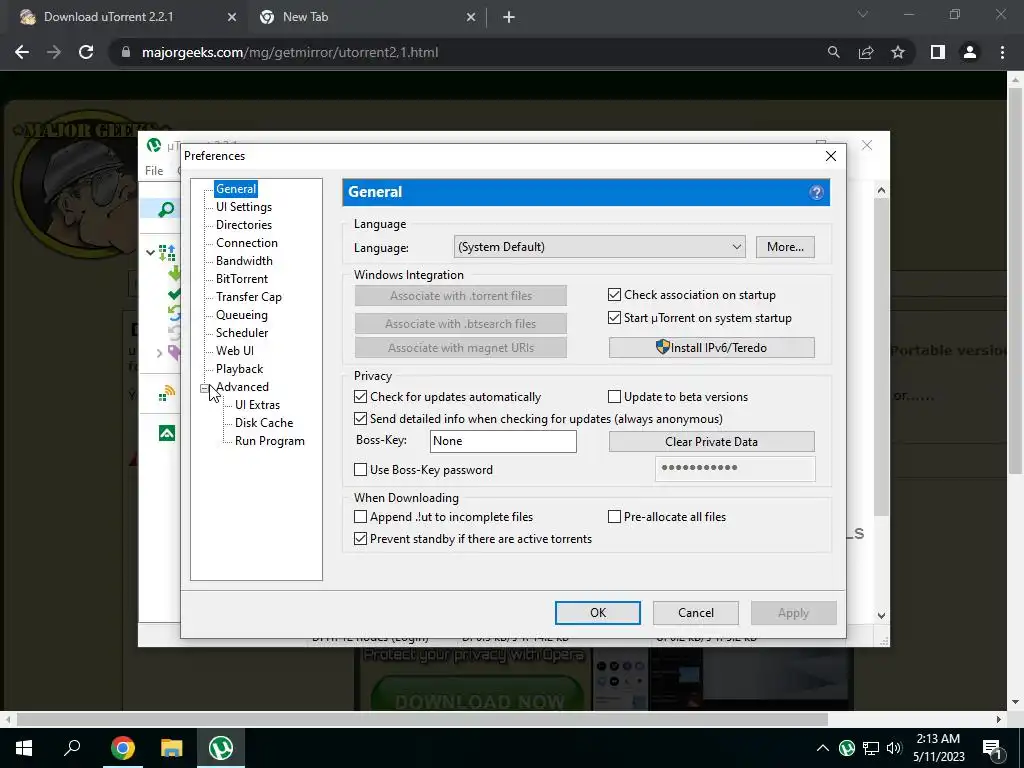
Task: Click the search magnifier icon in uTorrent sidebar
Action: (x=167, y=209)
